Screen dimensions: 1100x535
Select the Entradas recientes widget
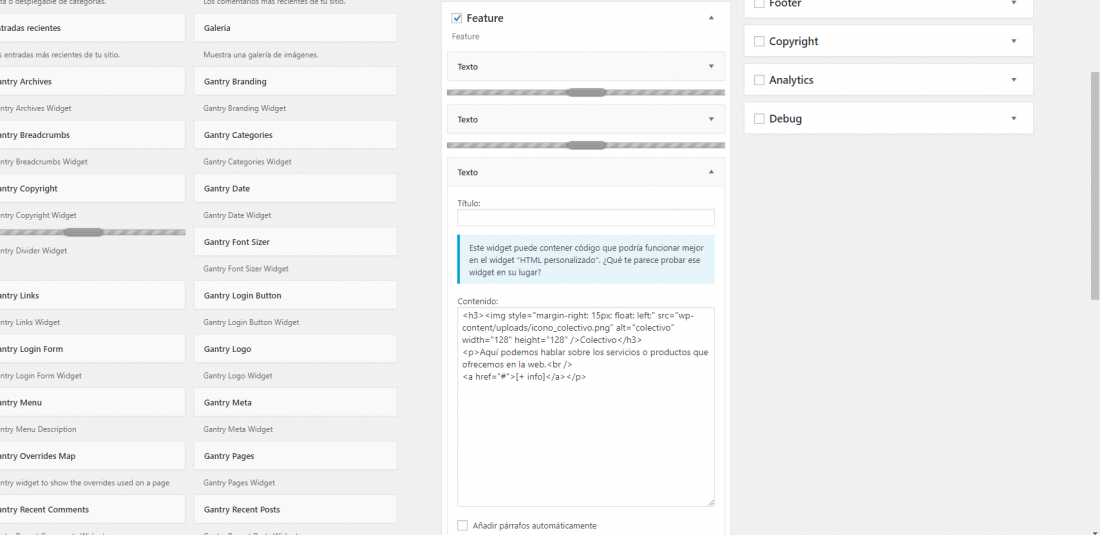[93, 28]
